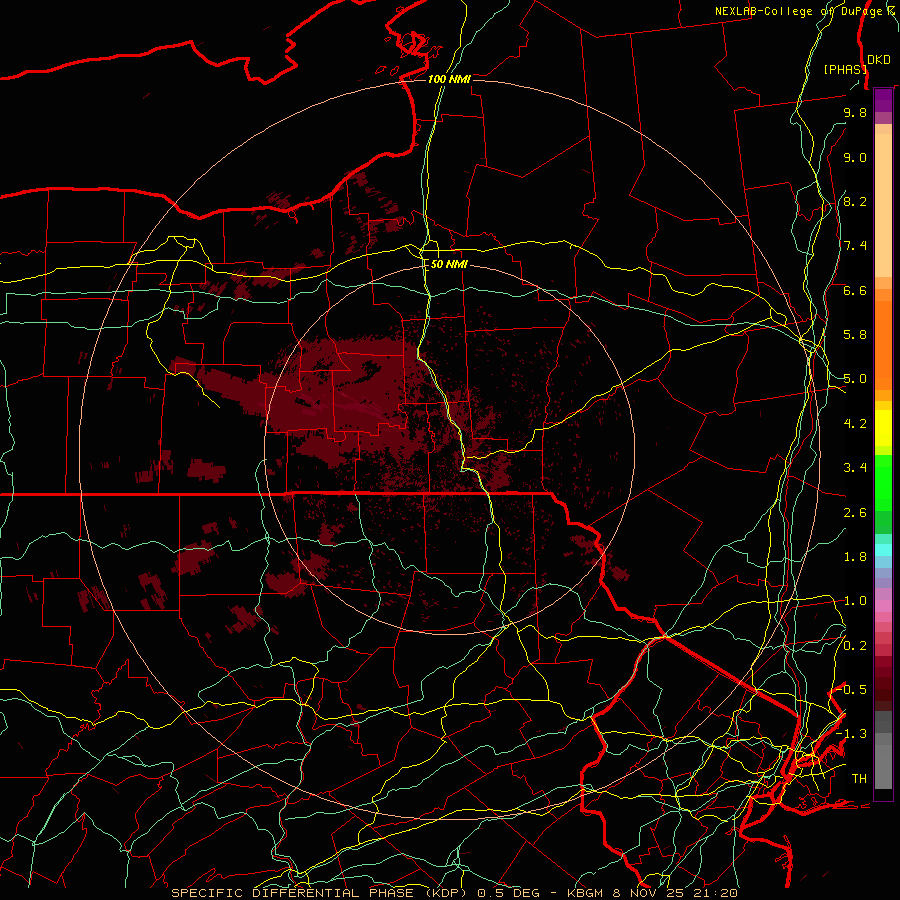The image size is (900, 900).
Task: Select the purple top segment of color bar
Action: click(883, 100)
